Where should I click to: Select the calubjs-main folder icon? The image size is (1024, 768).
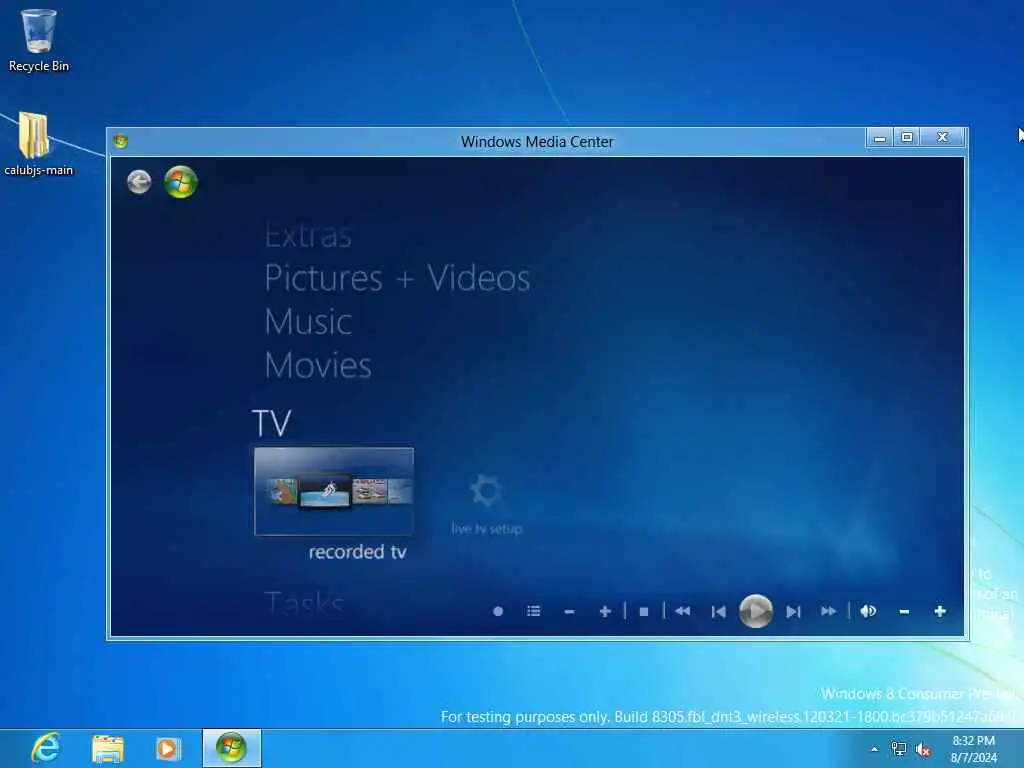pyautogui.click(x=39, y=144)
